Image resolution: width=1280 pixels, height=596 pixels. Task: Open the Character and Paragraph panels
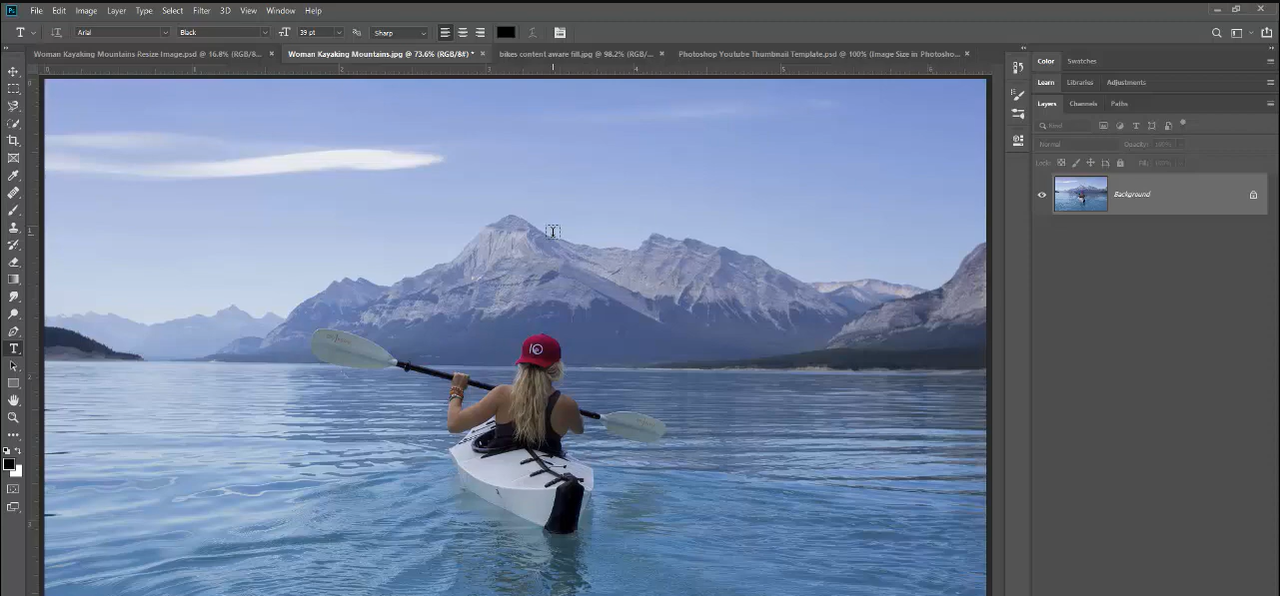point(560,33)
